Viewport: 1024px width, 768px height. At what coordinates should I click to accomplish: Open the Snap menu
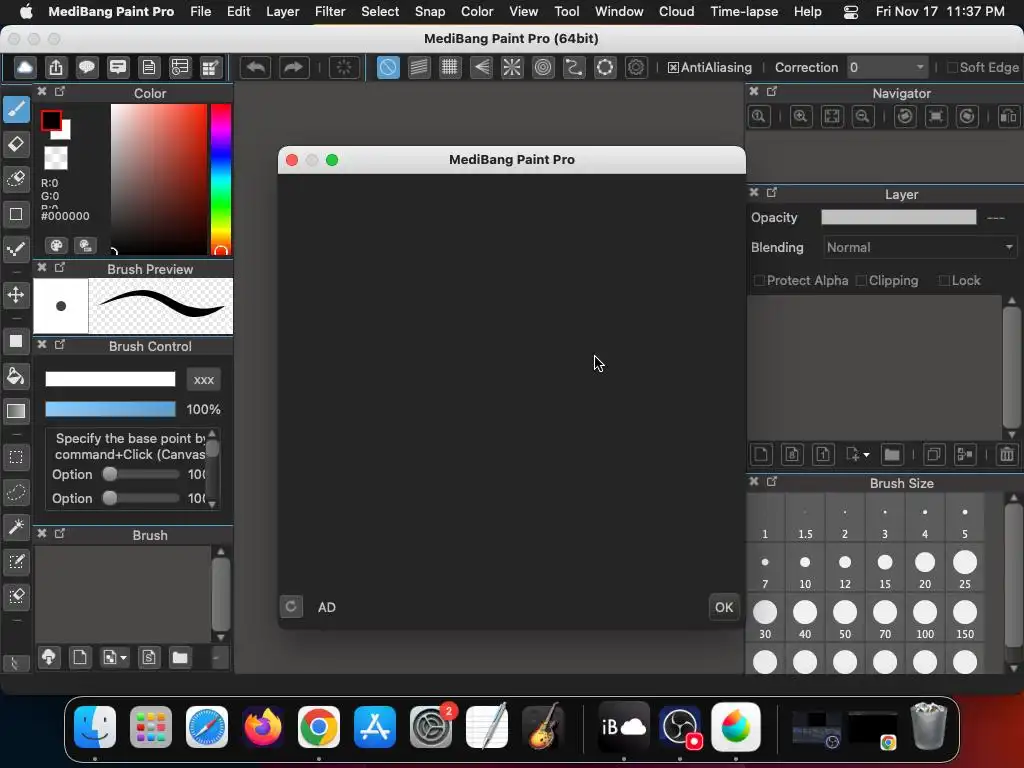[430, 11]
